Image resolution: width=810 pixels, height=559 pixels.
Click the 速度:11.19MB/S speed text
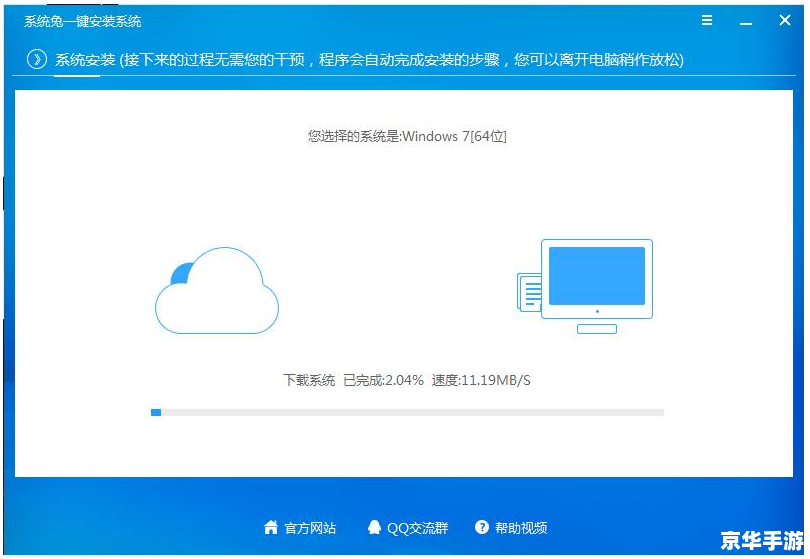pos(481,380)
